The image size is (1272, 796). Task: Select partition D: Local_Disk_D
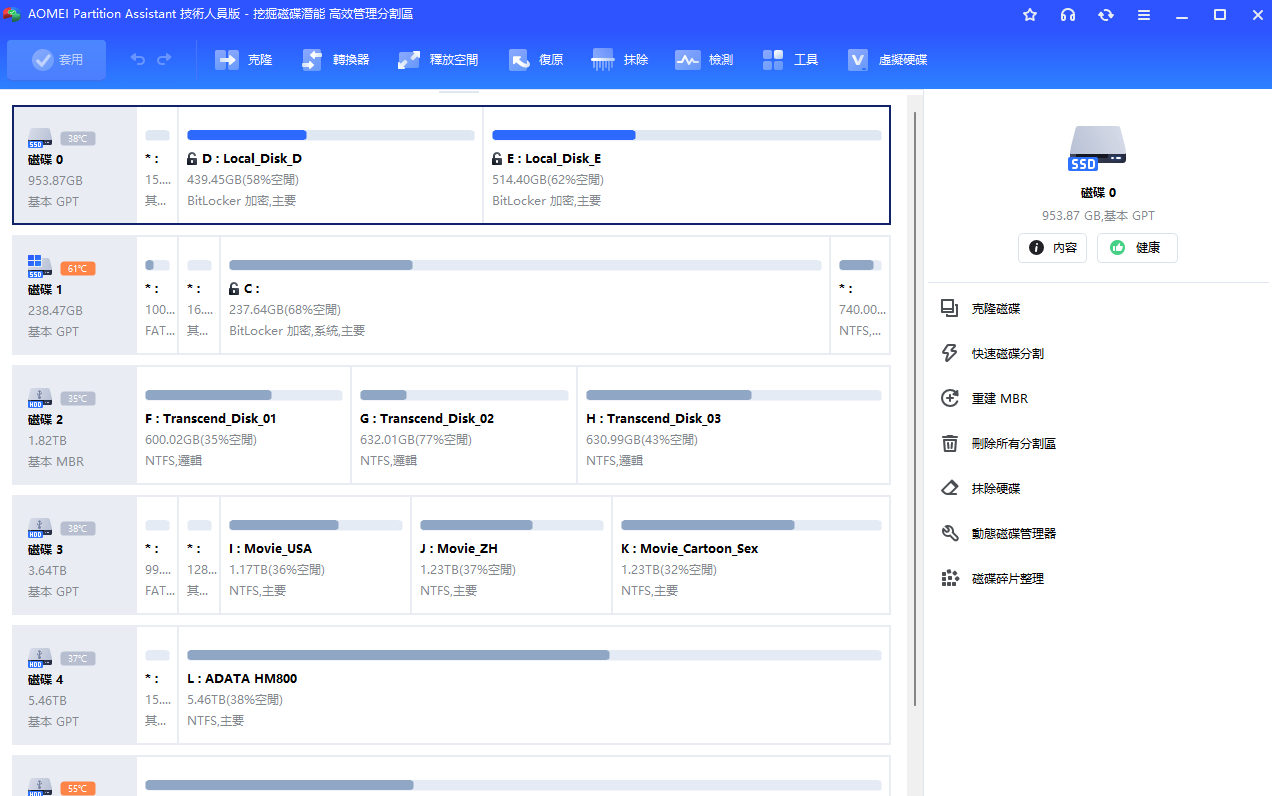(330, 165)
